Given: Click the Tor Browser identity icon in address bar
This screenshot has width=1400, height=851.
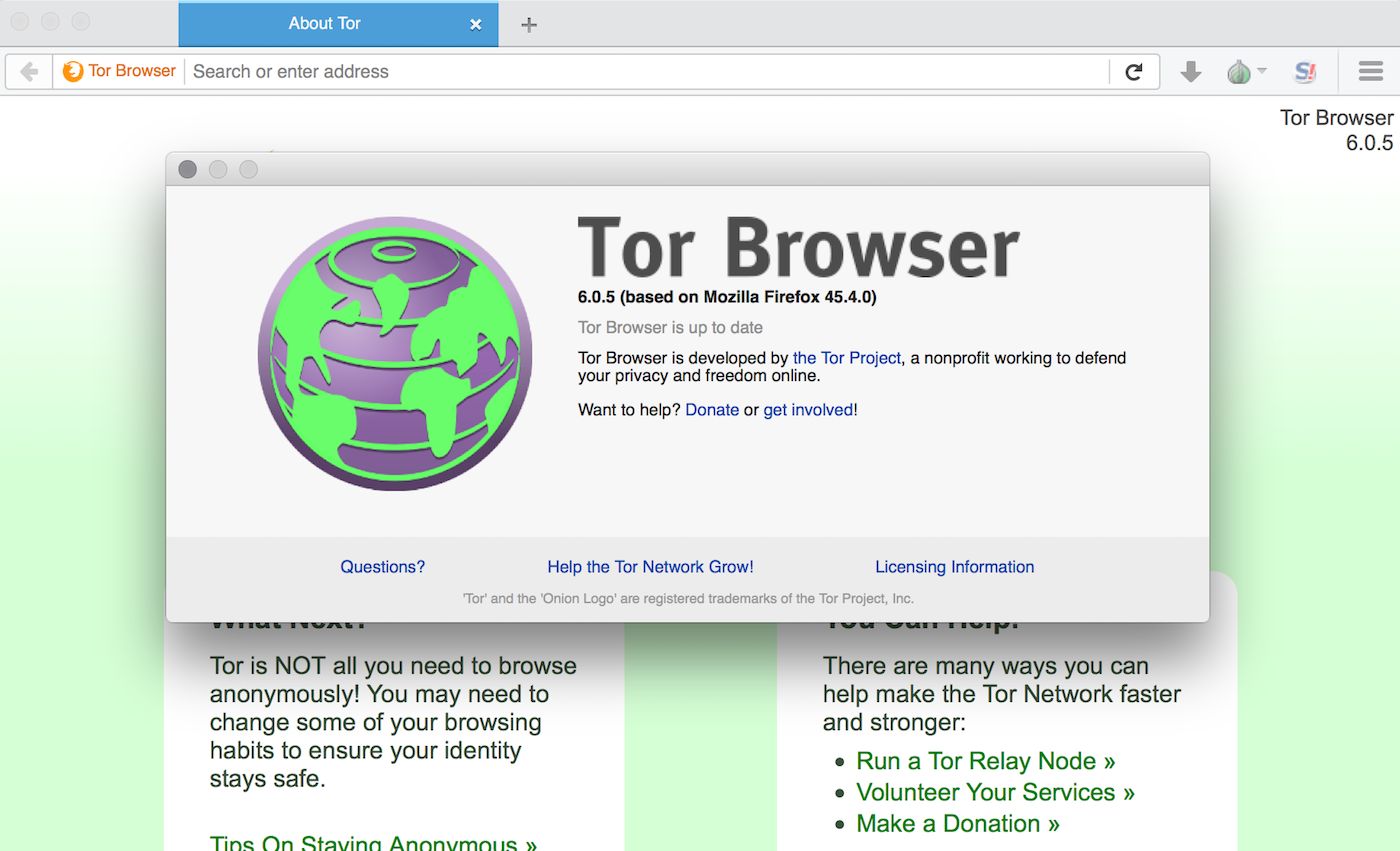Looking at the screenshot, I should (119, 71).
